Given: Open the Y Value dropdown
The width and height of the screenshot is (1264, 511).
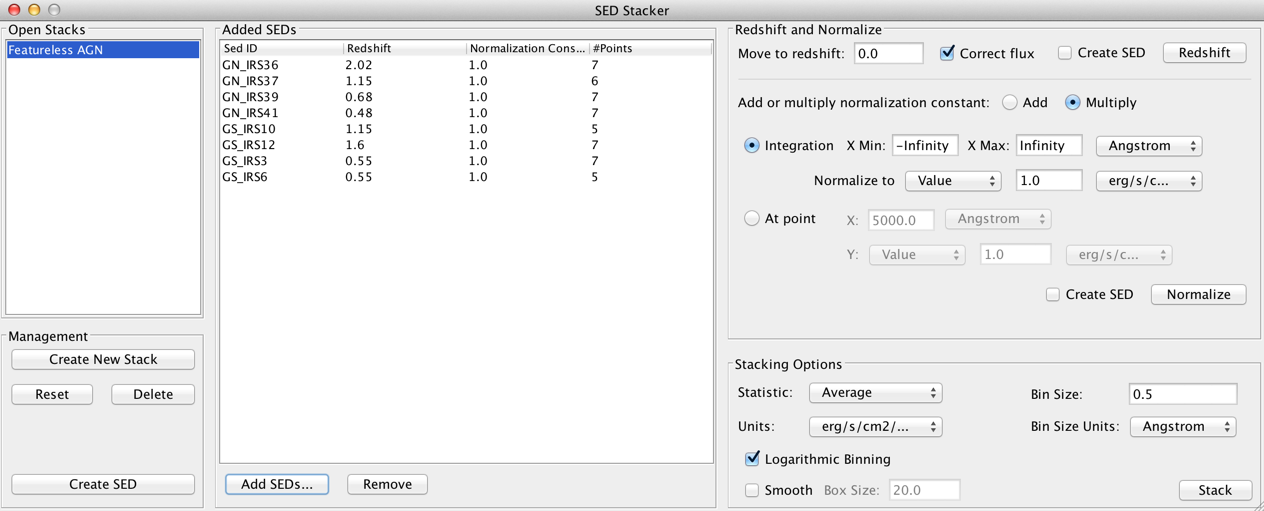Looking at the screenshot, I should [917, 255].
